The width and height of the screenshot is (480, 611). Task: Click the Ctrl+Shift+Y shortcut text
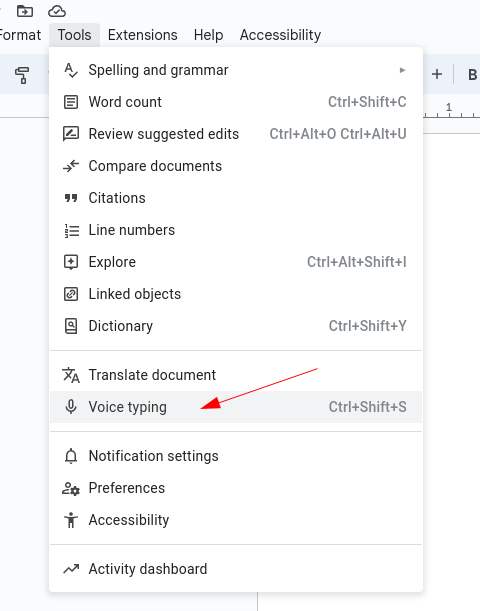pos(367,326)
